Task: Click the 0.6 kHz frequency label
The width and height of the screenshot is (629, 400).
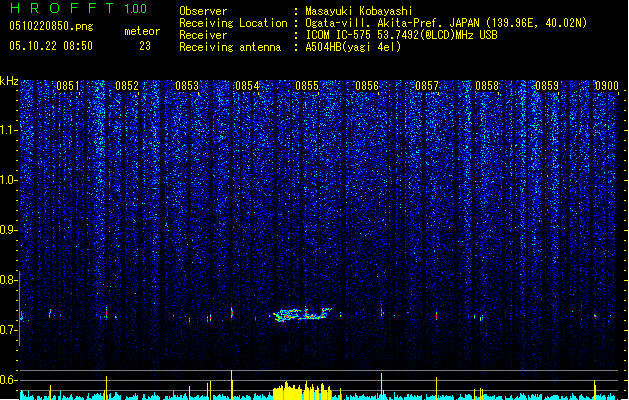Action: pos(8,380)
